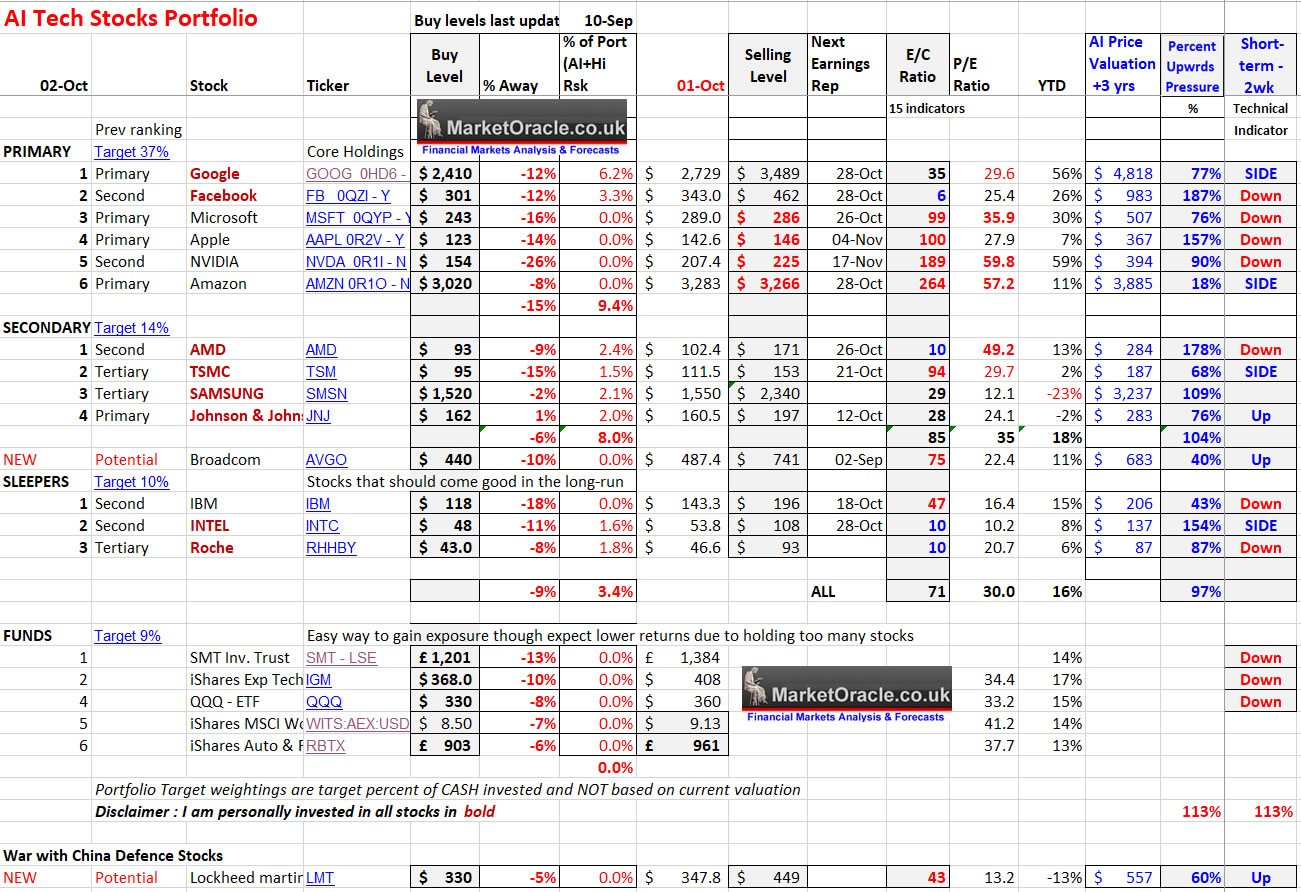Select the SAMSUNG stock name cell
The width and height of the screenshot is (1301, 892).
(227, 394)
